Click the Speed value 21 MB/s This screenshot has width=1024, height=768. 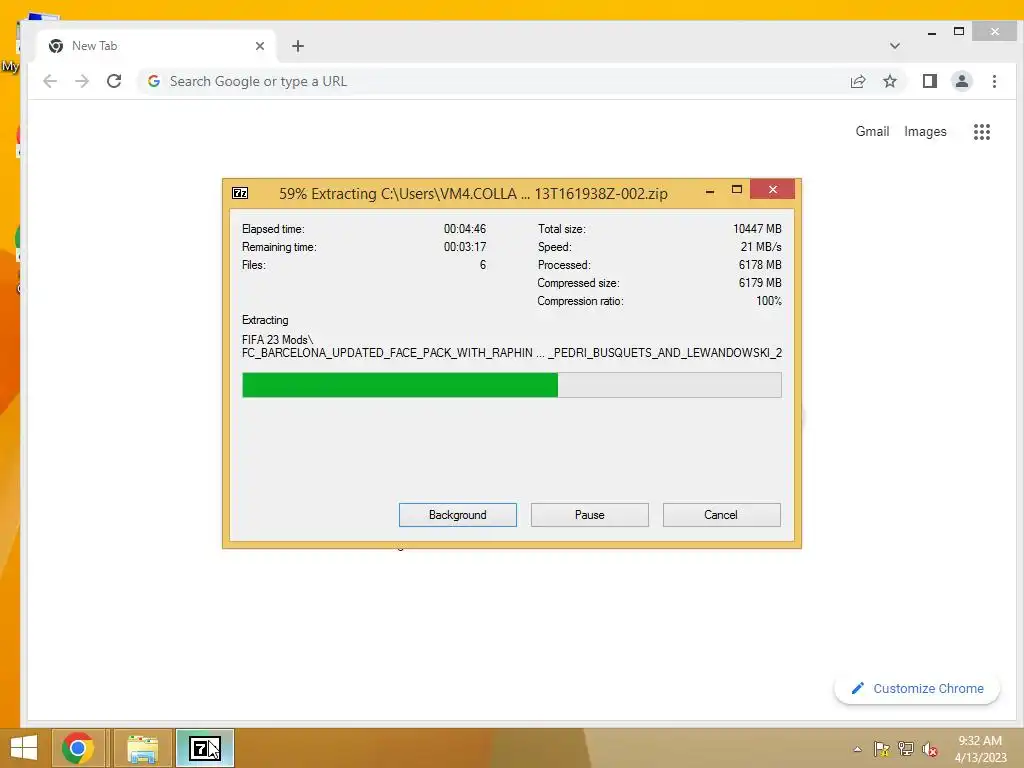tap(761, 247)
